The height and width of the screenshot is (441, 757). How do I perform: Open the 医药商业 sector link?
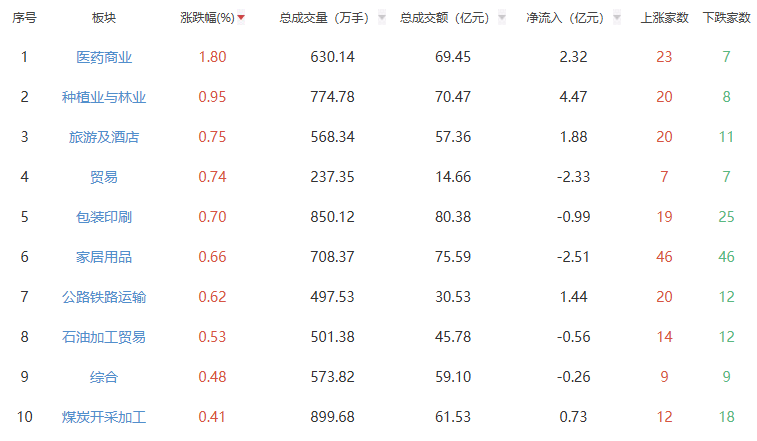coord(104,57)
